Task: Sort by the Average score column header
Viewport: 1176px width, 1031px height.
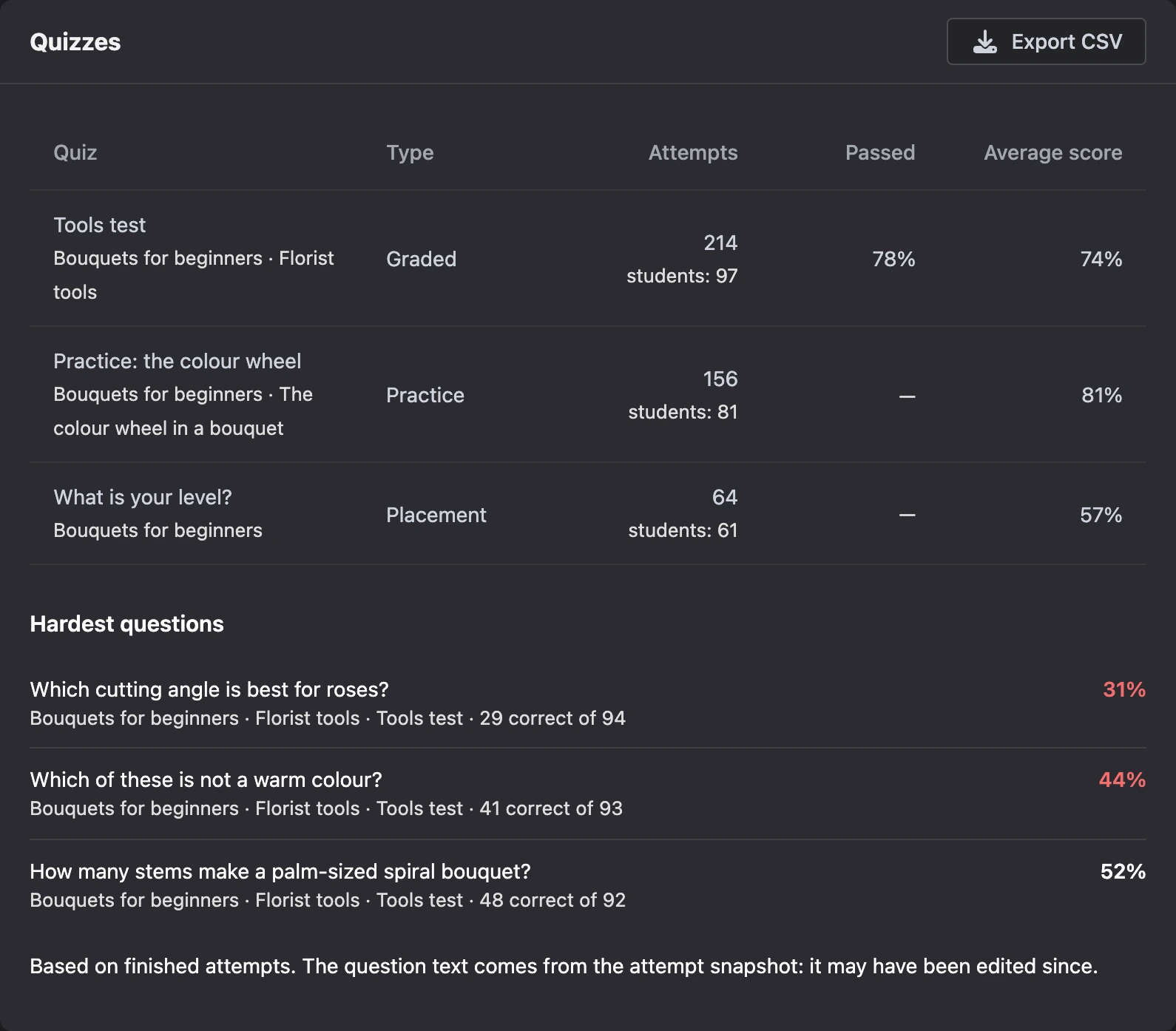Action: coord(1053,152)
